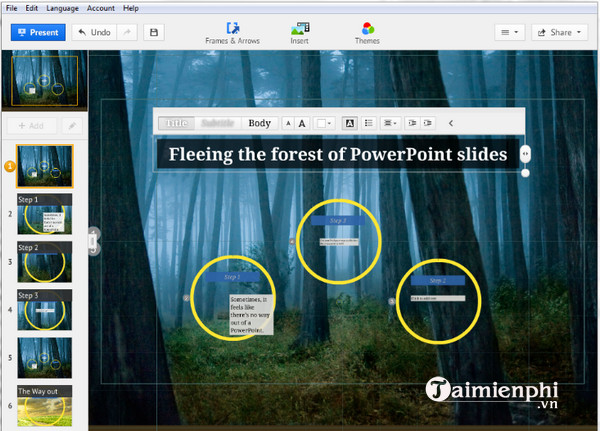Start the presentation with Present button
600x431 pixels.
(x=38, y=33)
